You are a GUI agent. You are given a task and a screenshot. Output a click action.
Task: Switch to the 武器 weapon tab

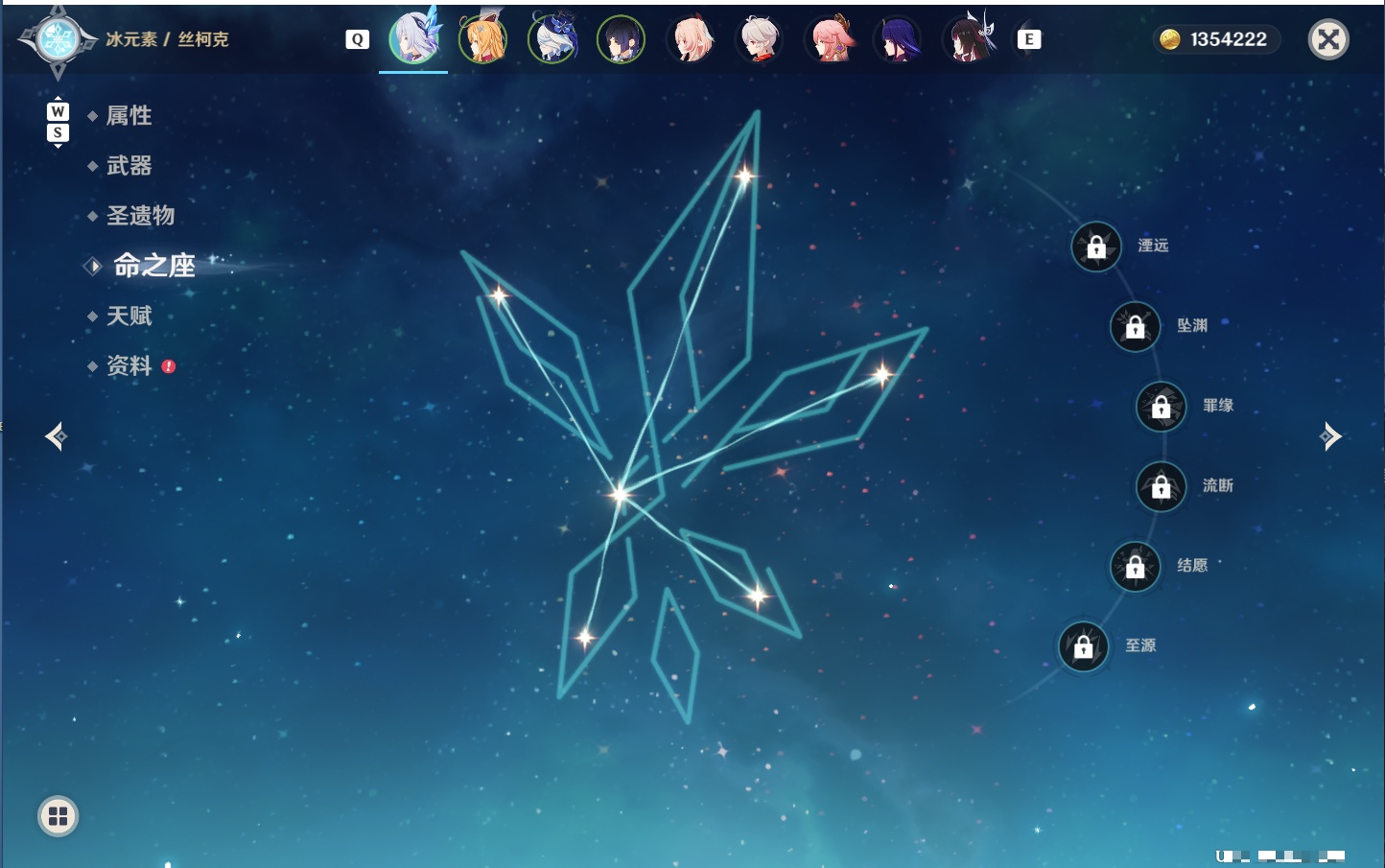pyautogui.click(x=129, y=166)
